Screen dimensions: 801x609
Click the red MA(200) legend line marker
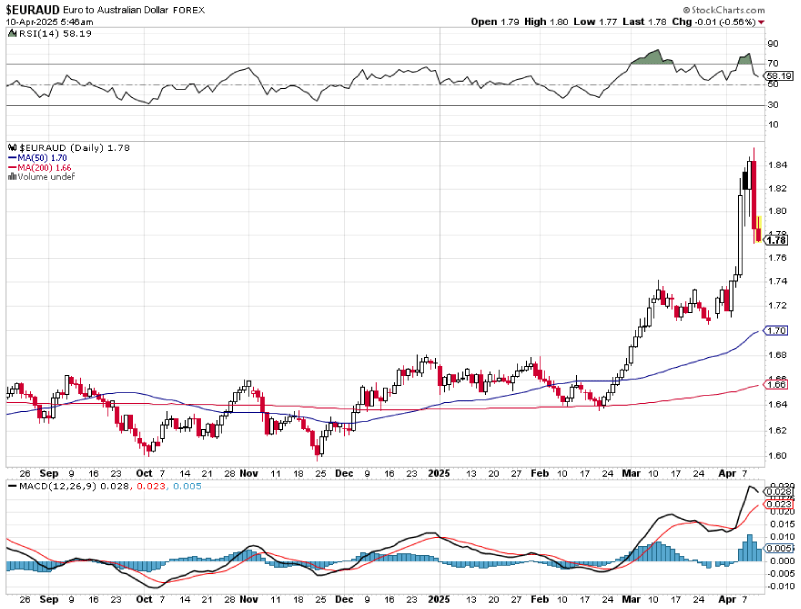(11, 167)
